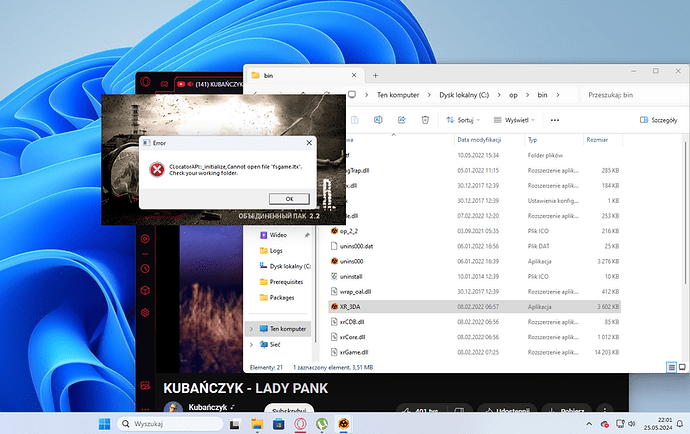Click the Rozmiar column header

pyautogui.click(x=596, y=141)
